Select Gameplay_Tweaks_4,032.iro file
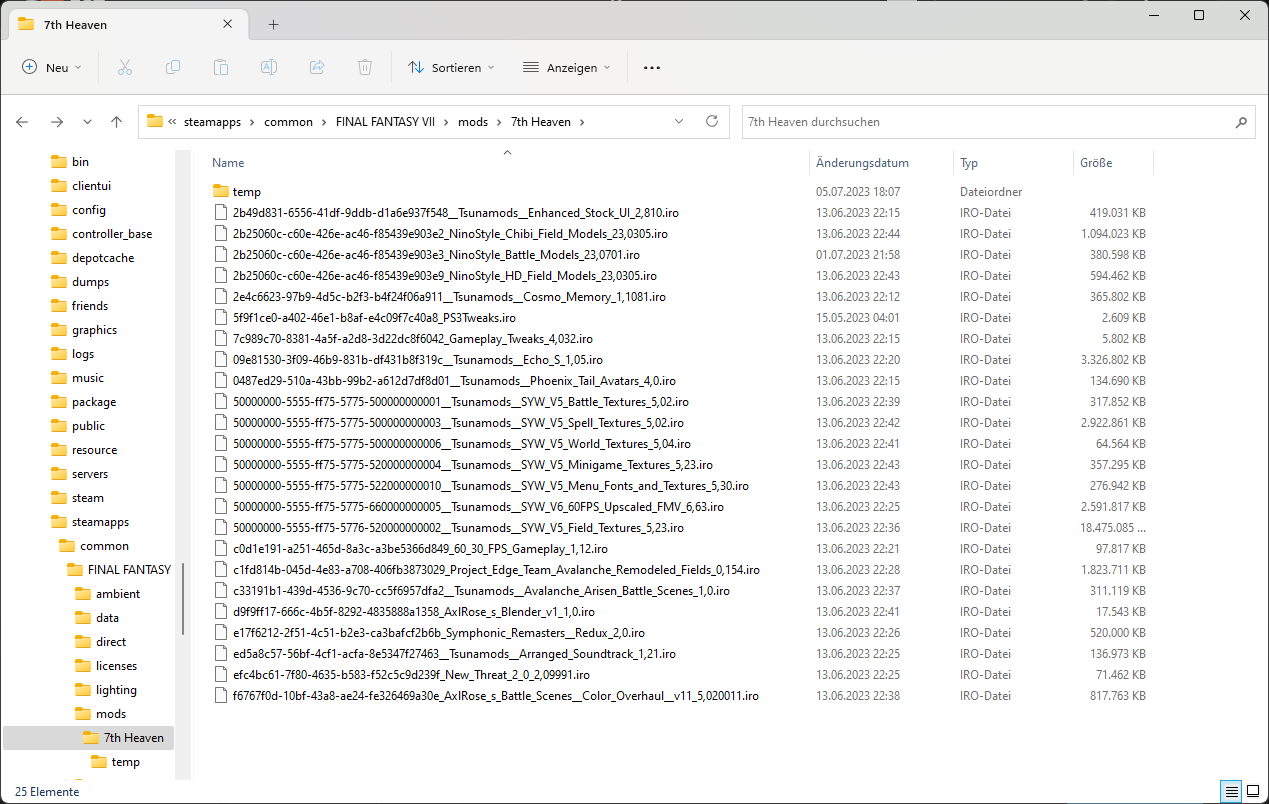 click(x=412, y=338)
